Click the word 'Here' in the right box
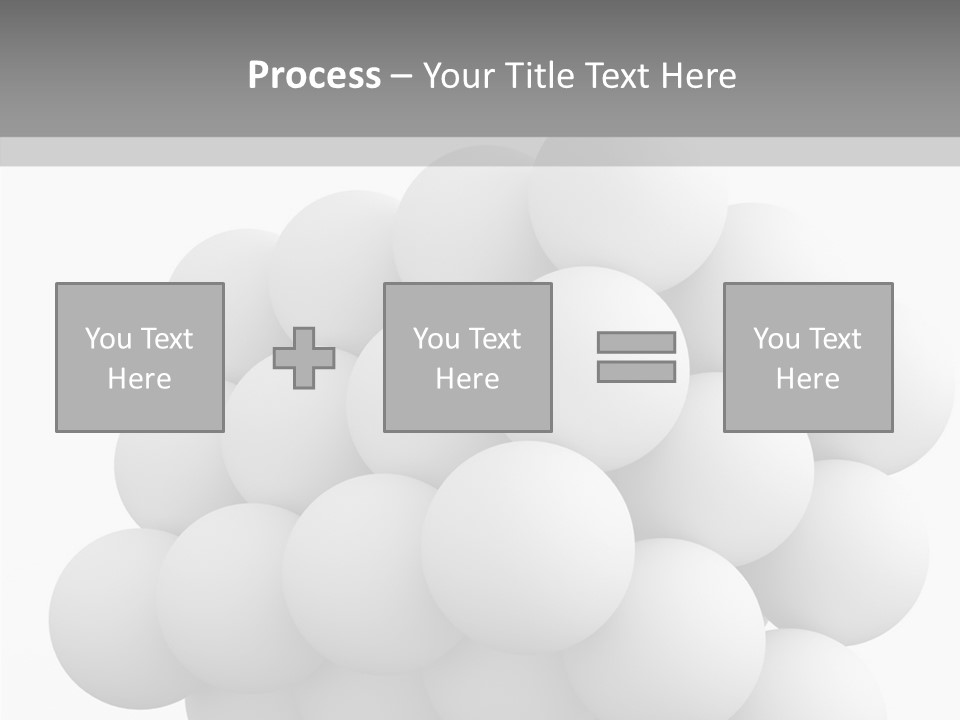 point(807,379)
